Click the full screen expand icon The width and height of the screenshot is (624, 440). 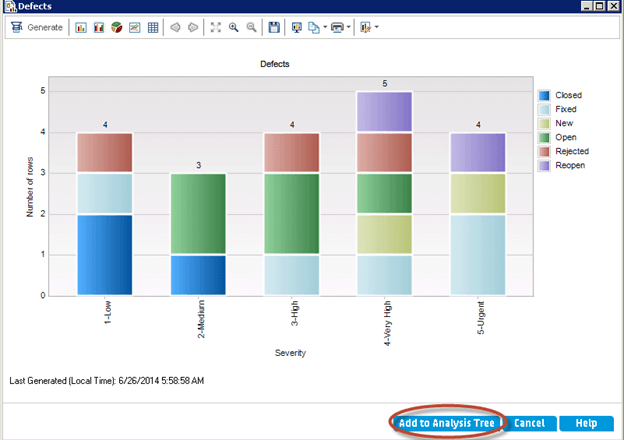[x=215, y=27]
